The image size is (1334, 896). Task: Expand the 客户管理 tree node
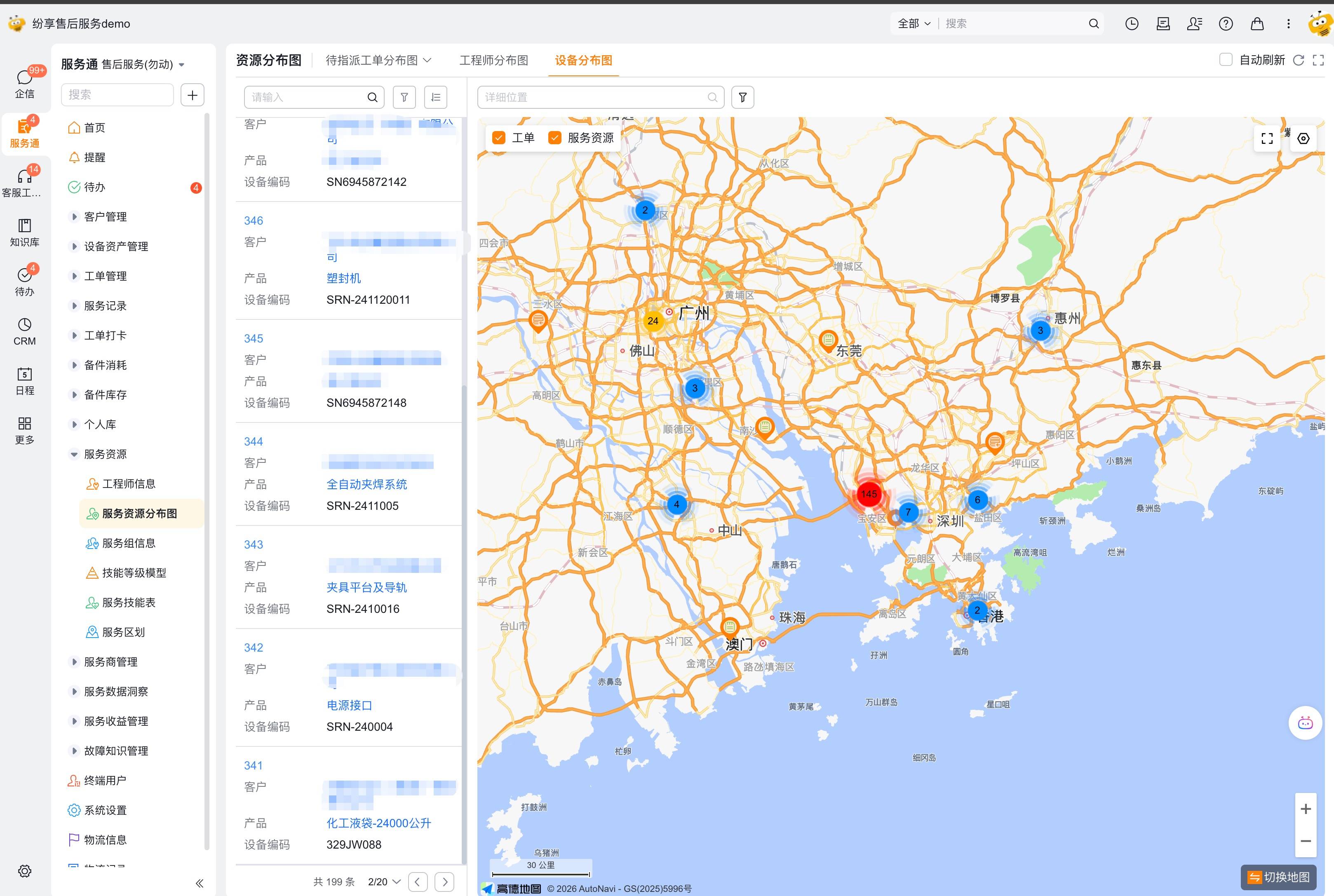coord(74,216)
